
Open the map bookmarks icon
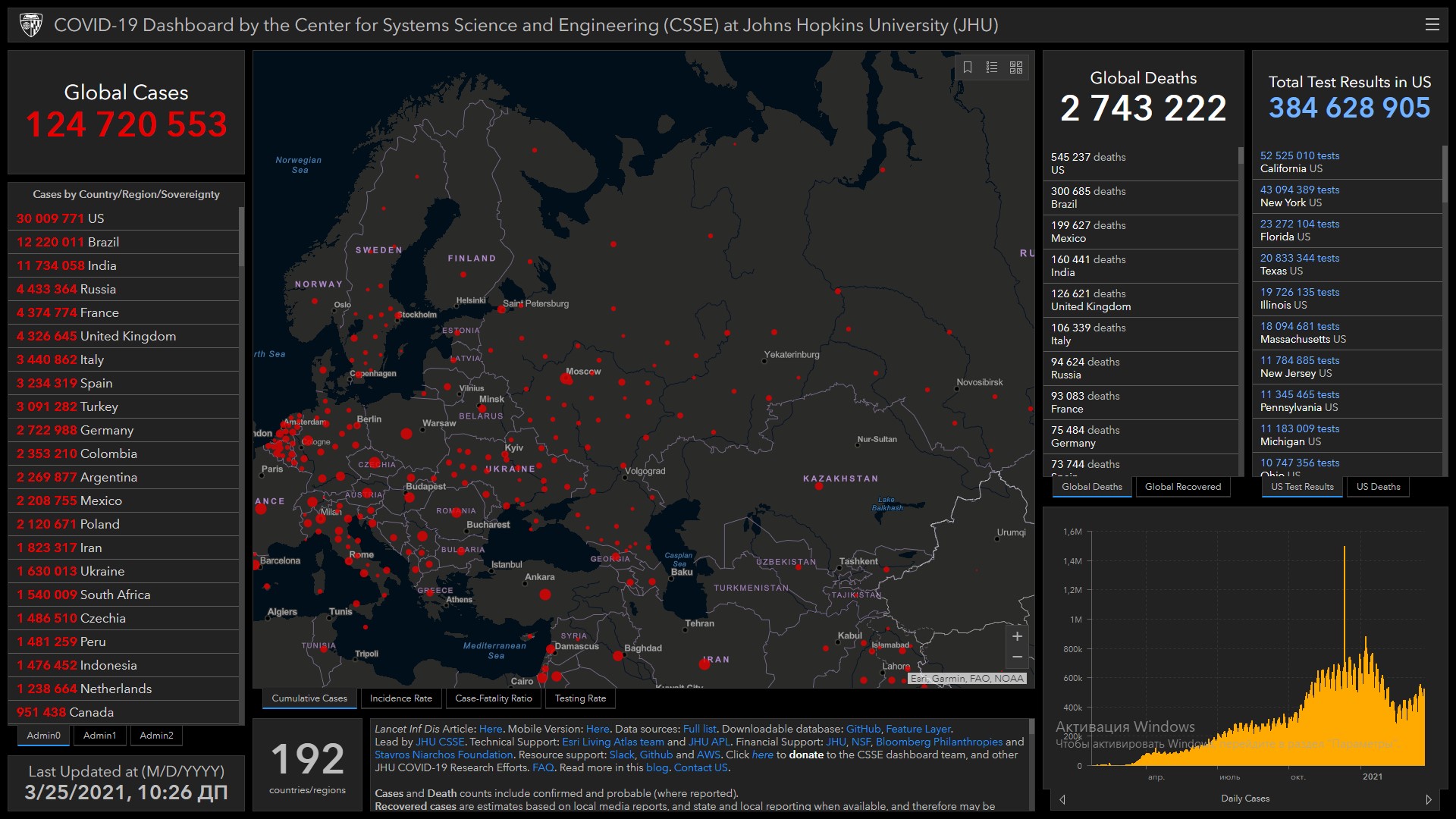point(968,67)
